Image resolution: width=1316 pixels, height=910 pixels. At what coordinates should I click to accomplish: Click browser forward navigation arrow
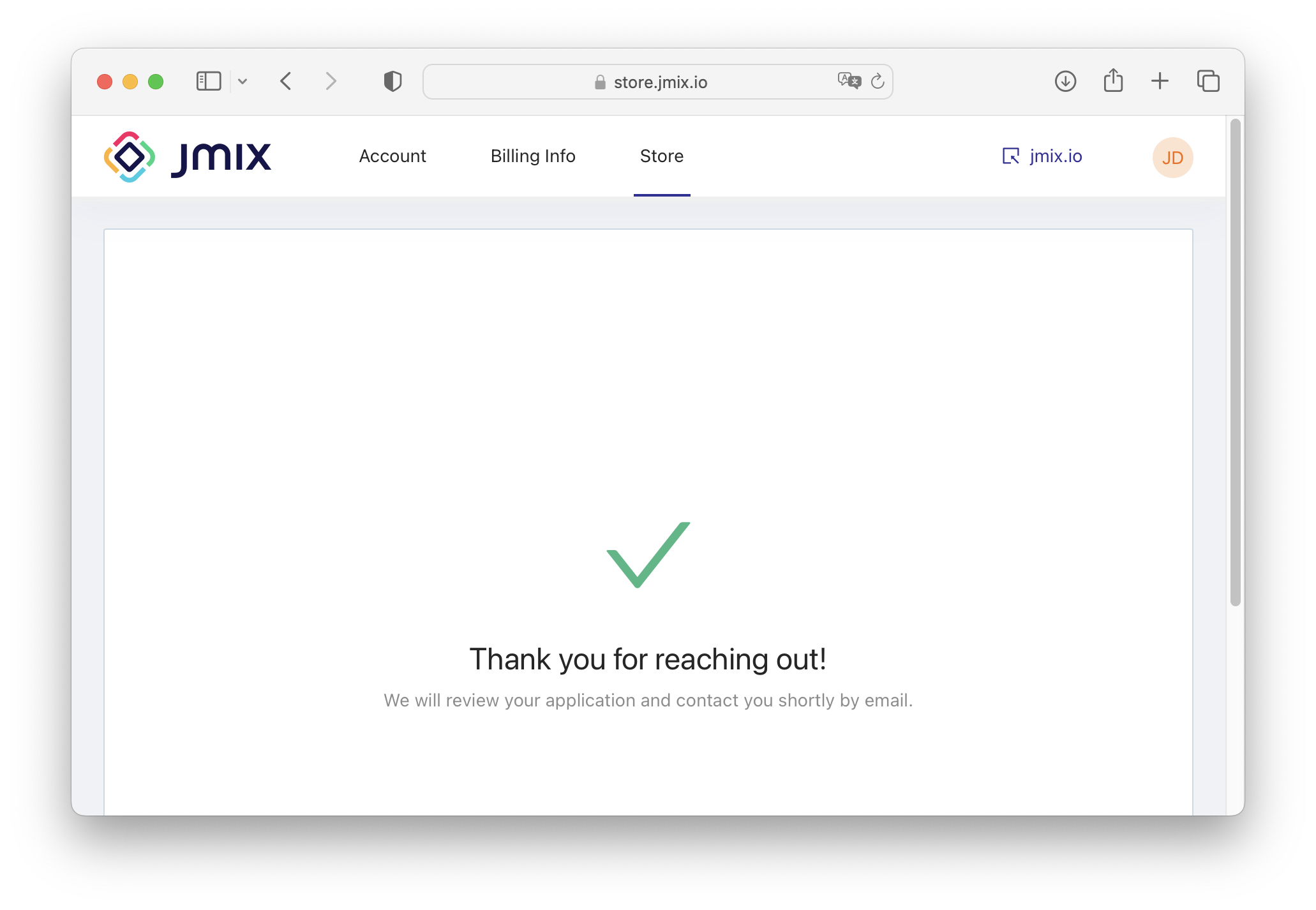[332, 82]
